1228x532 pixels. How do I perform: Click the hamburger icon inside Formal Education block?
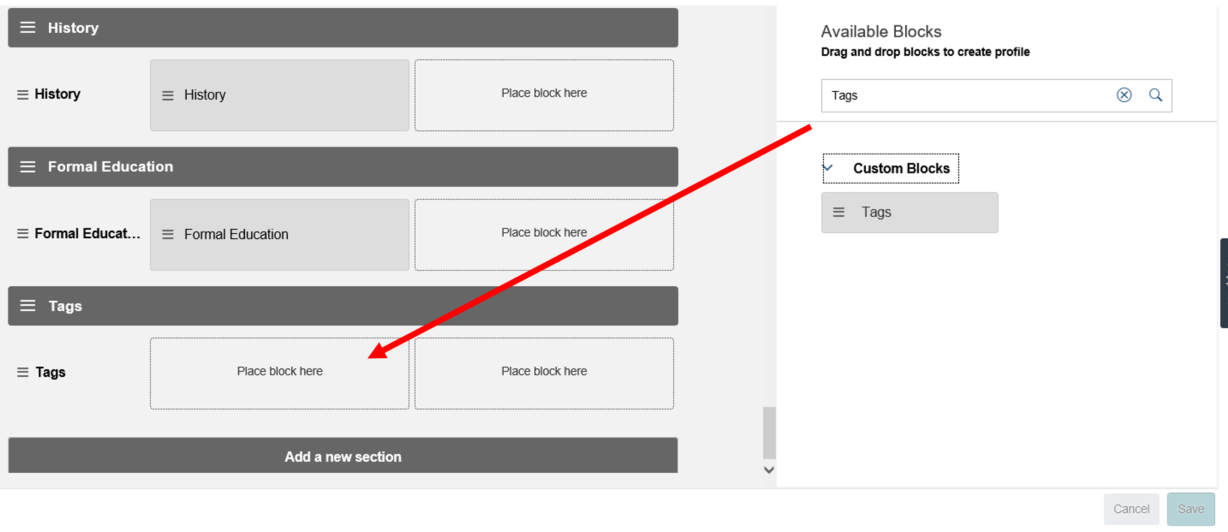[x=168, y=234]
